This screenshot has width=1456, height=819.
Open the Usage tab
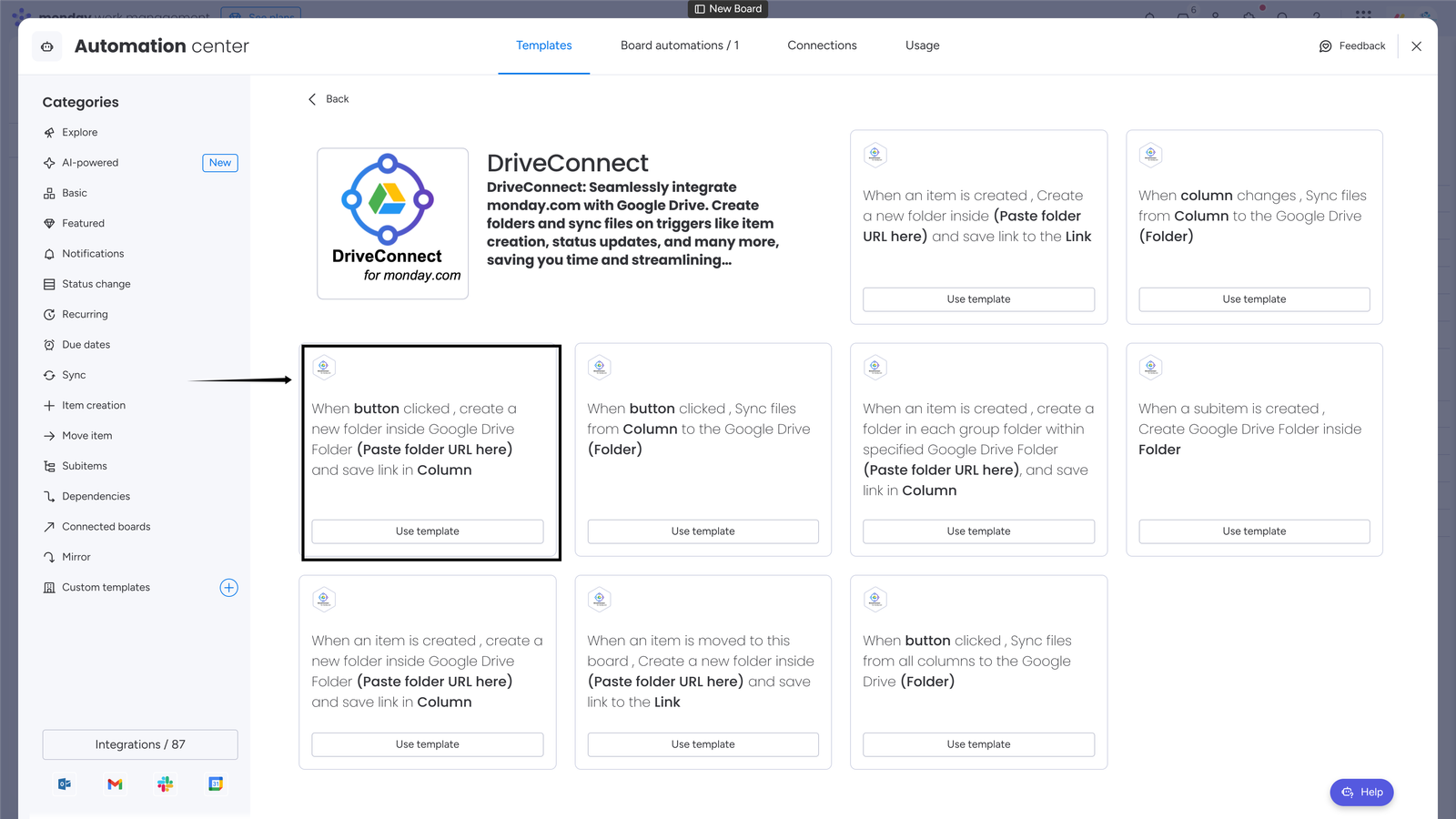[x=922, y=45]
